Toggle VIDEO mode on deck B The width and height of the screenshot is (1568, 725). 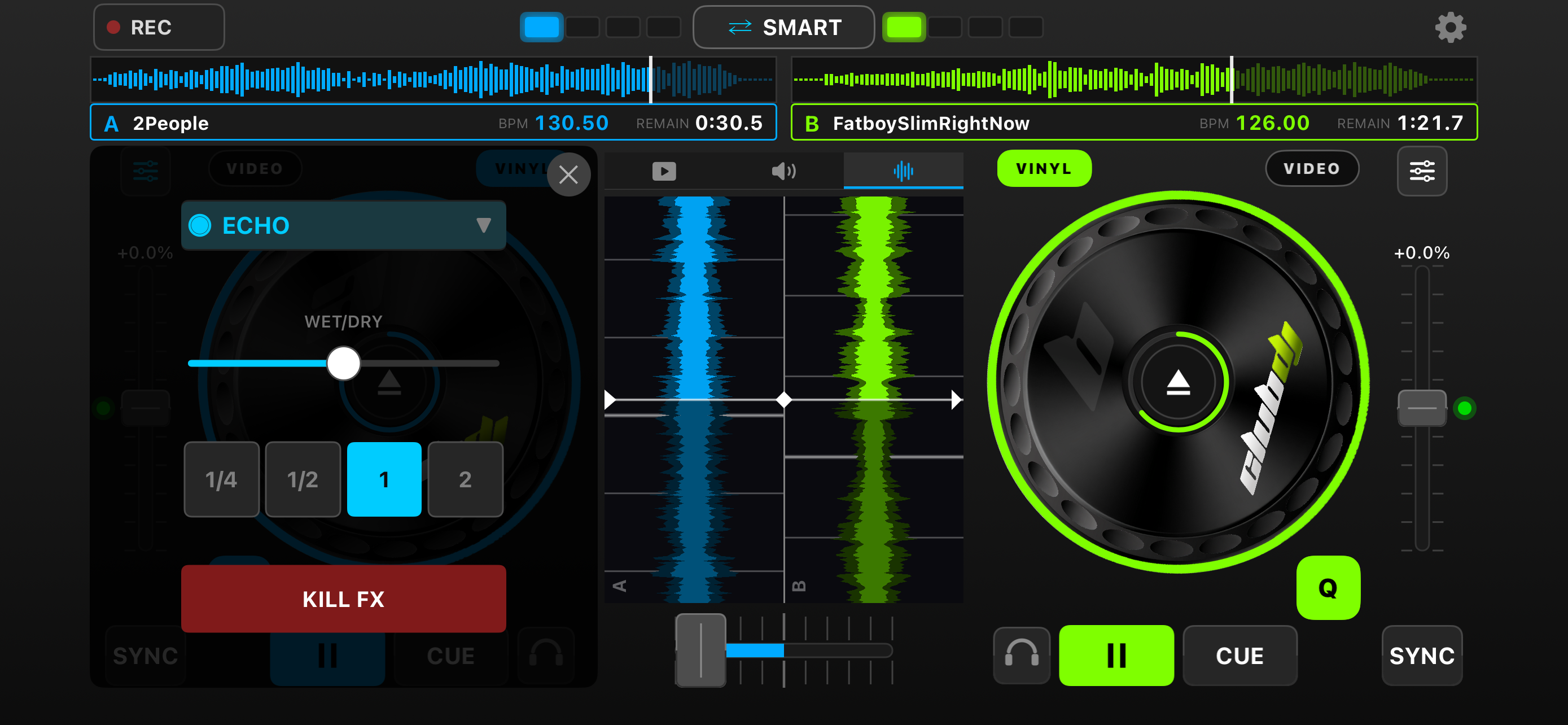[1312, 169]
